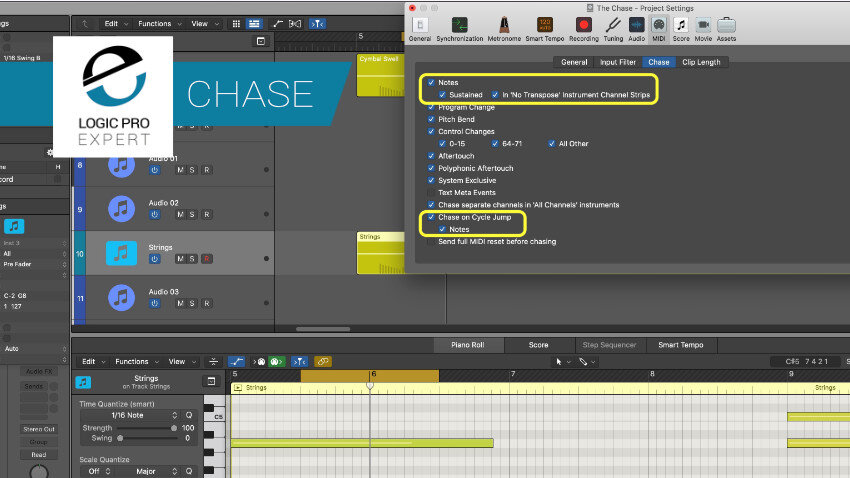Open View menu in tracks area
The width and height of the screenshot is (850, 478).
[x=204, y=24]
